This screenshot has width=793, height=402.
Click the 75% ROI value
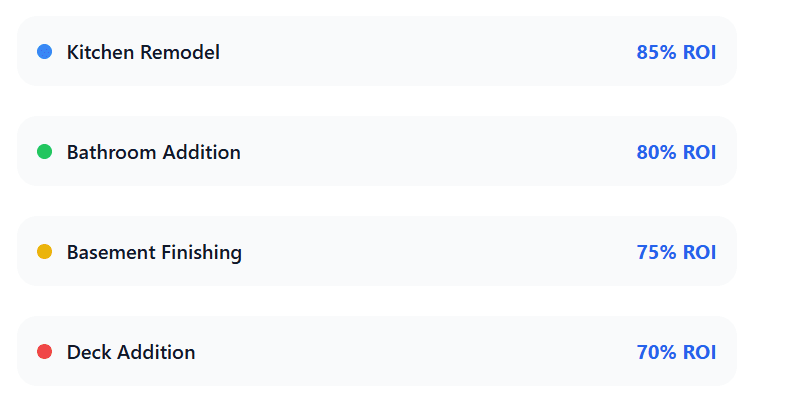[676, 252]
